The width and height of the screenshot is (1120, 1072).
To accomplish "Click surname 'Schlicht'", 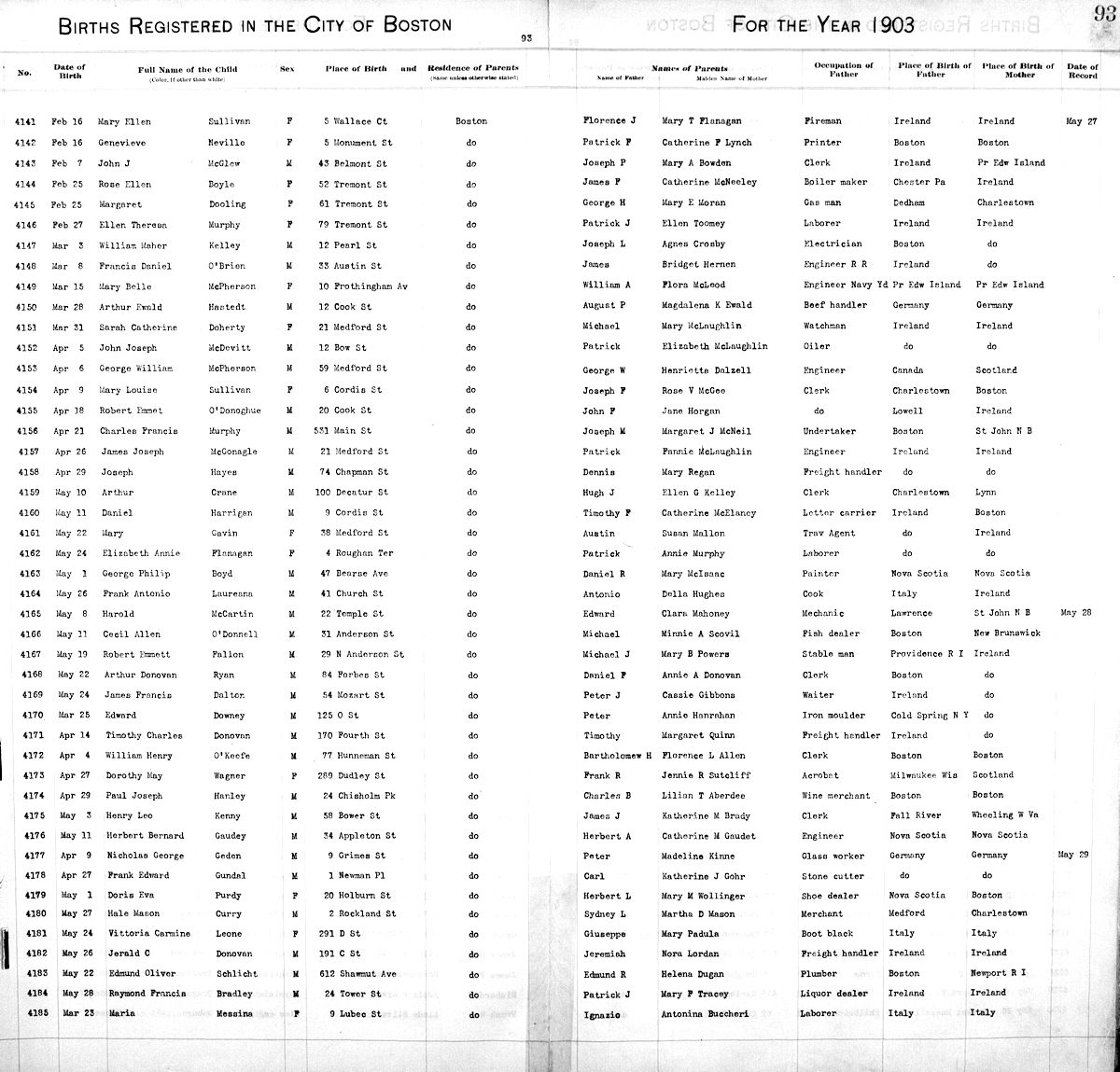I will click(x=236, y=974).
